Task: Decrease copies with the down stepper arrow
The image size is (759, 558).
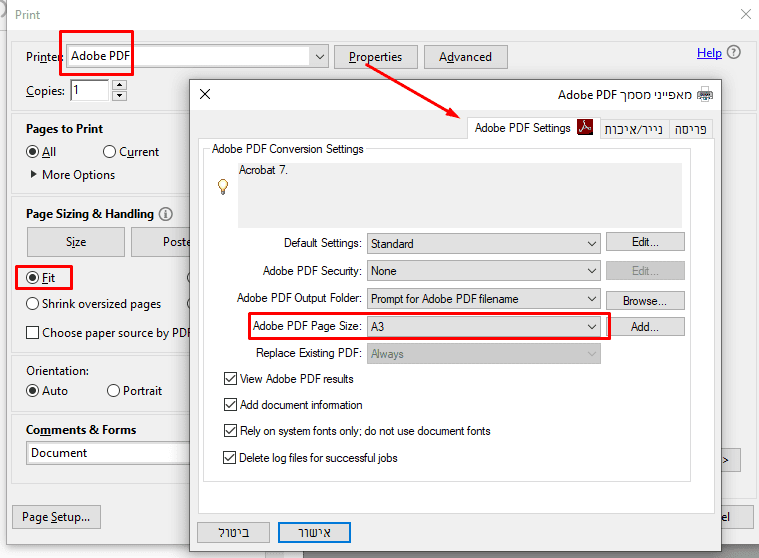Action: click(119, 96)
